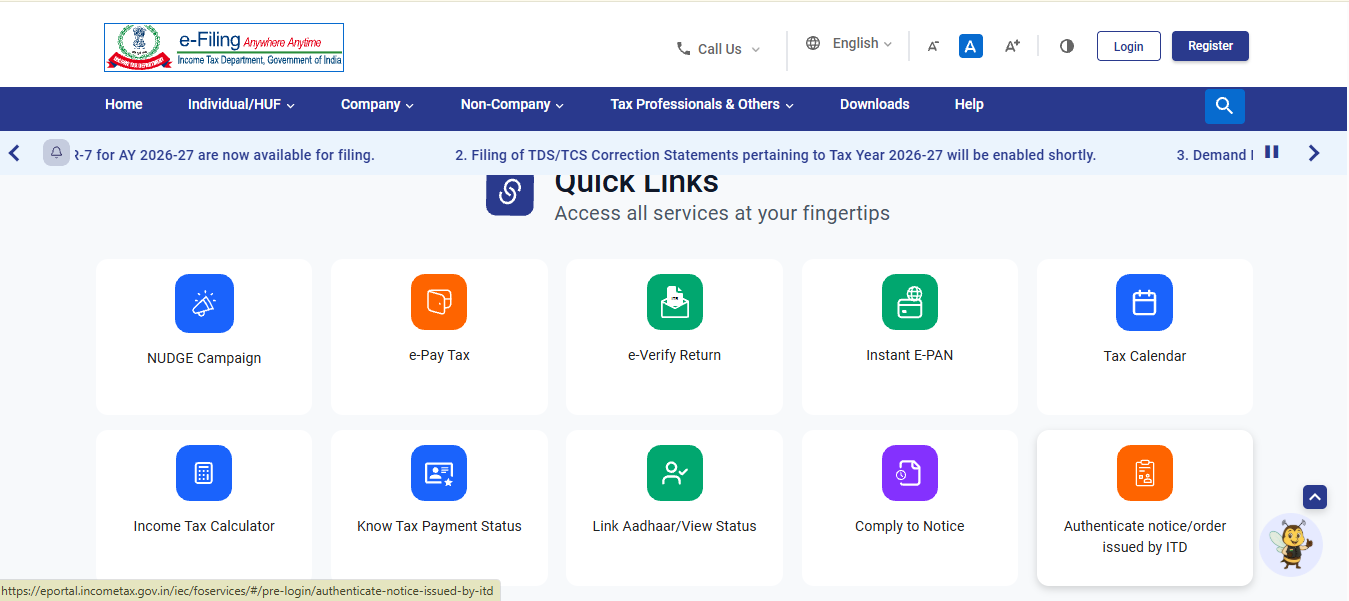Viewport: 1349px width, 601px height.
Task: Click the e-Pay Tax wallet icon
Action: coord(439,302)
